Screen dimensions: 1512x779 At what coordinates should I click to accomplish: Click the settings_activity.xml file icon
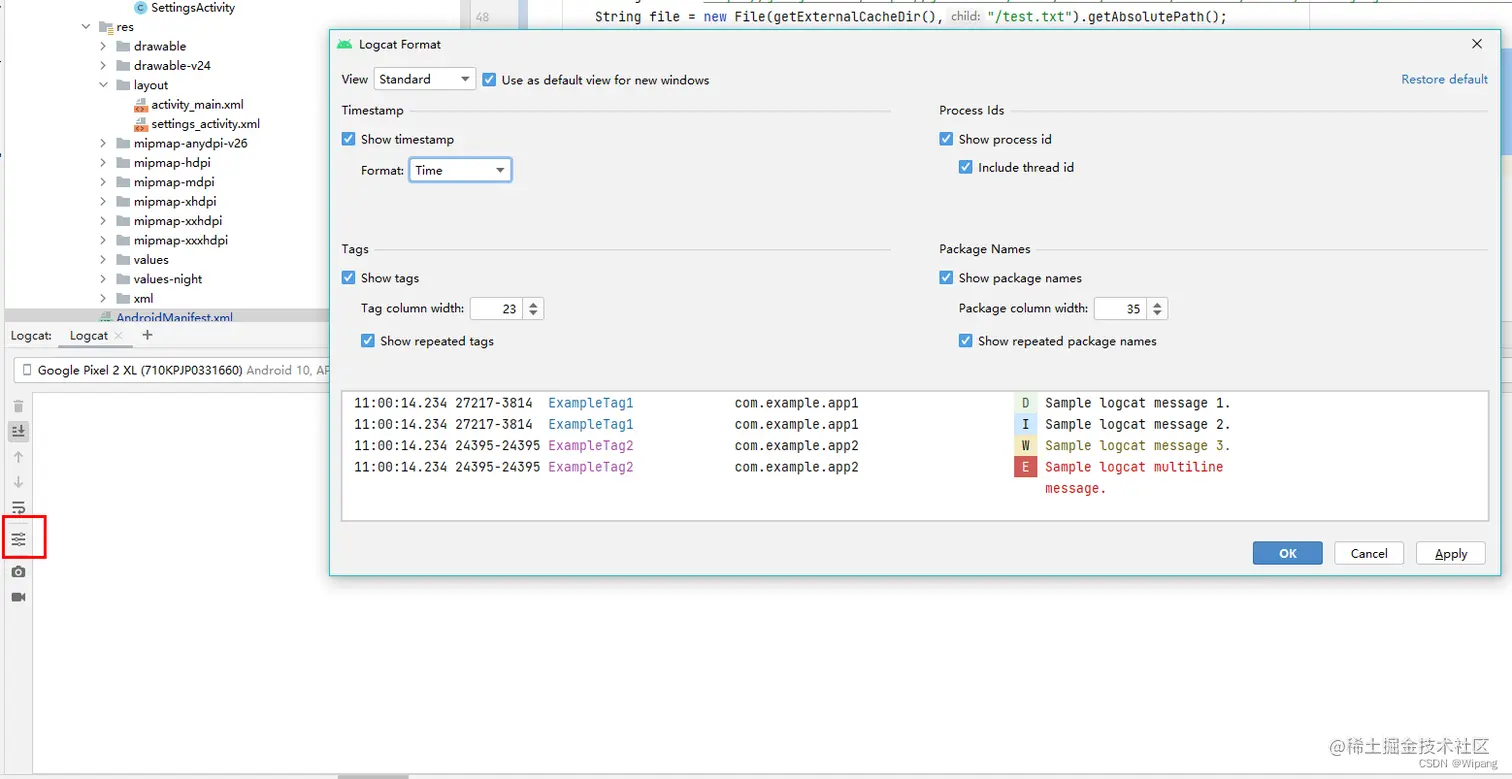[x=141, y=124]
